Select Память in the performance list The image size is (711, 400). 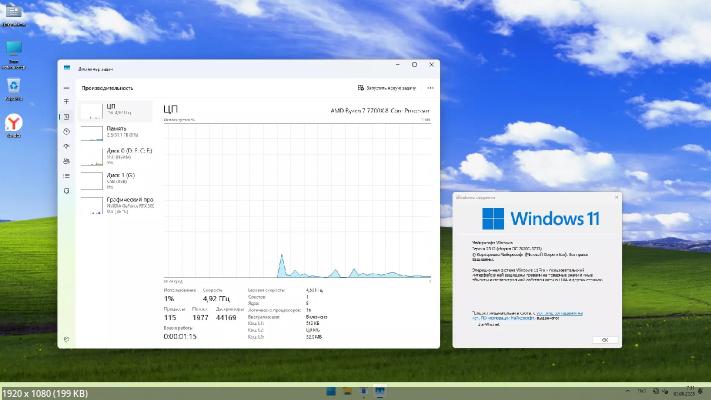115,133
